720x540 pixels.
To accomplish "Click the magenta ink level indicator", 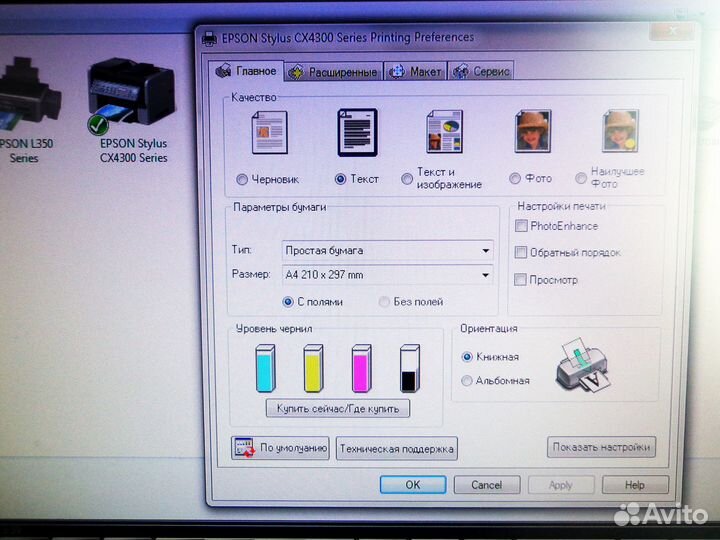I will 362,368.
